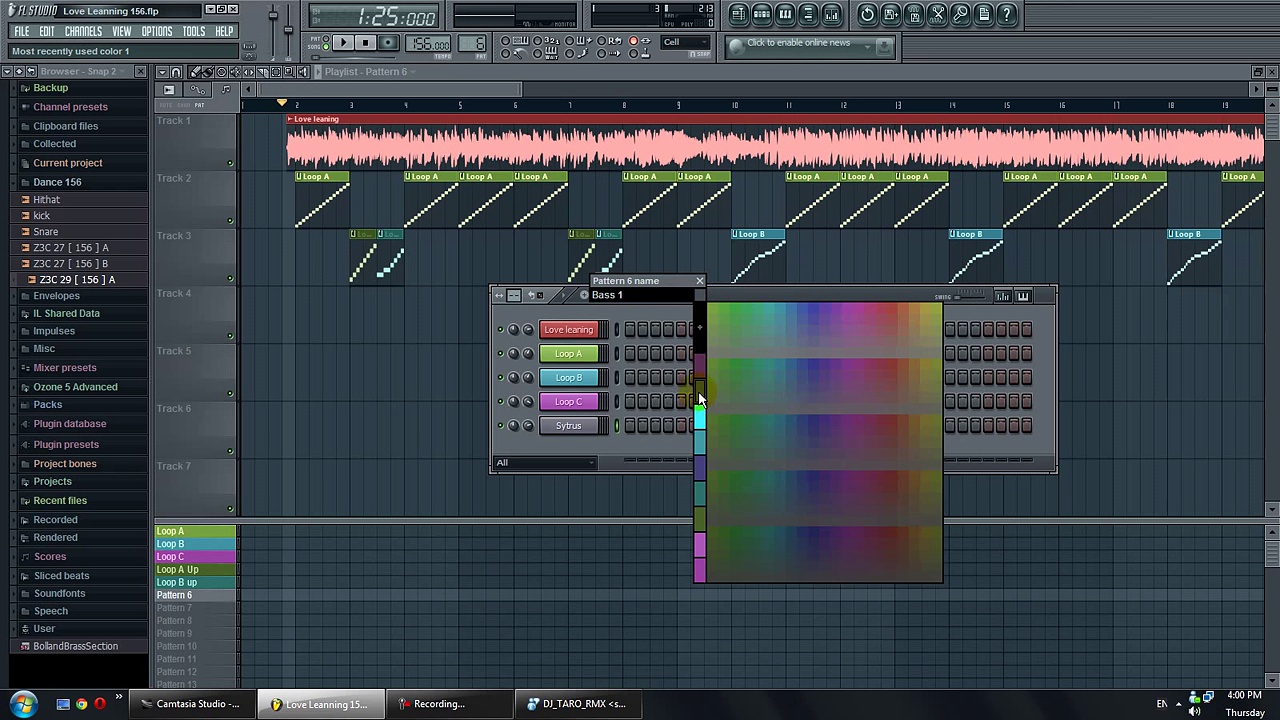Click the undo history toolbar icon

(x=867, y=14)
